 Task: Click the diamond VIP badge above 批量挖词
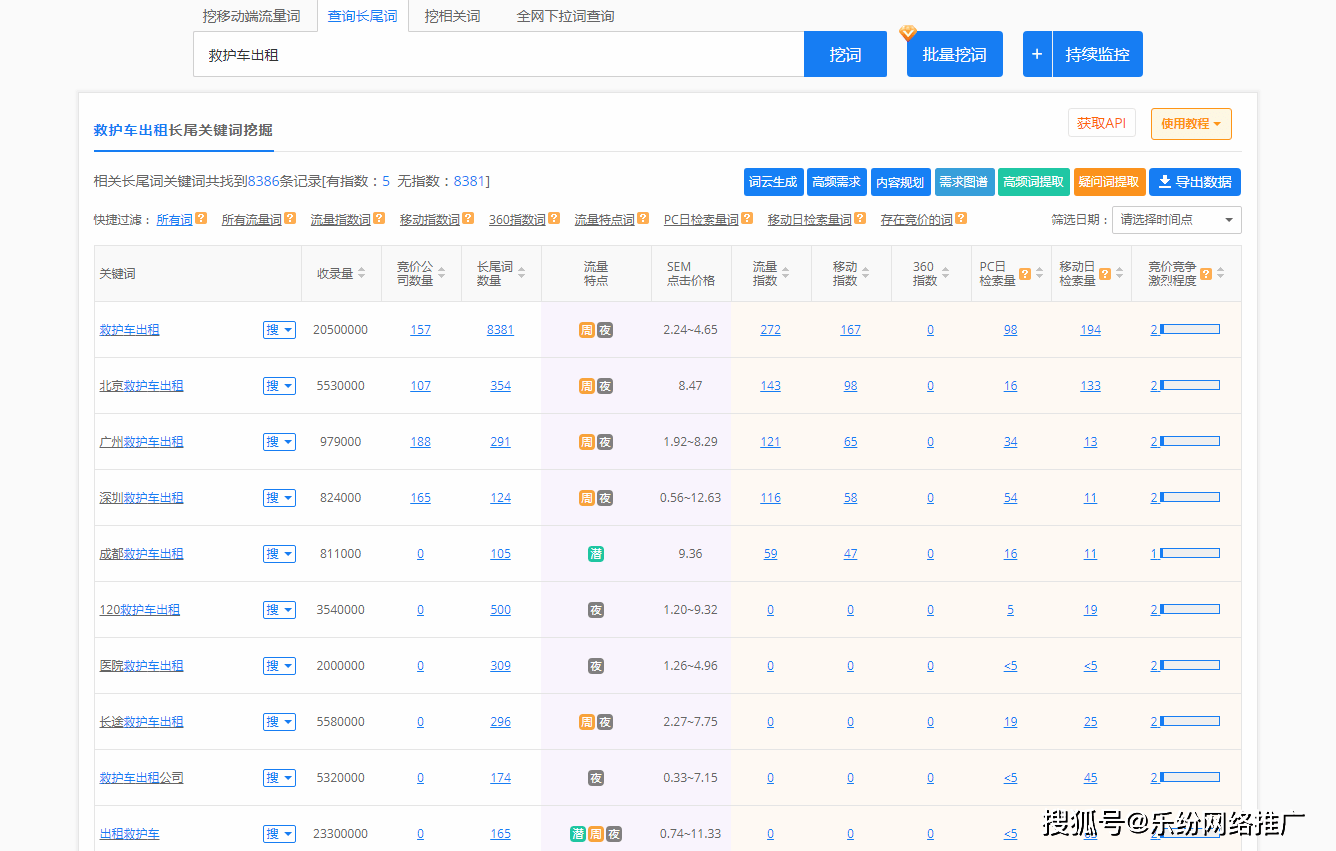point(908,33)
